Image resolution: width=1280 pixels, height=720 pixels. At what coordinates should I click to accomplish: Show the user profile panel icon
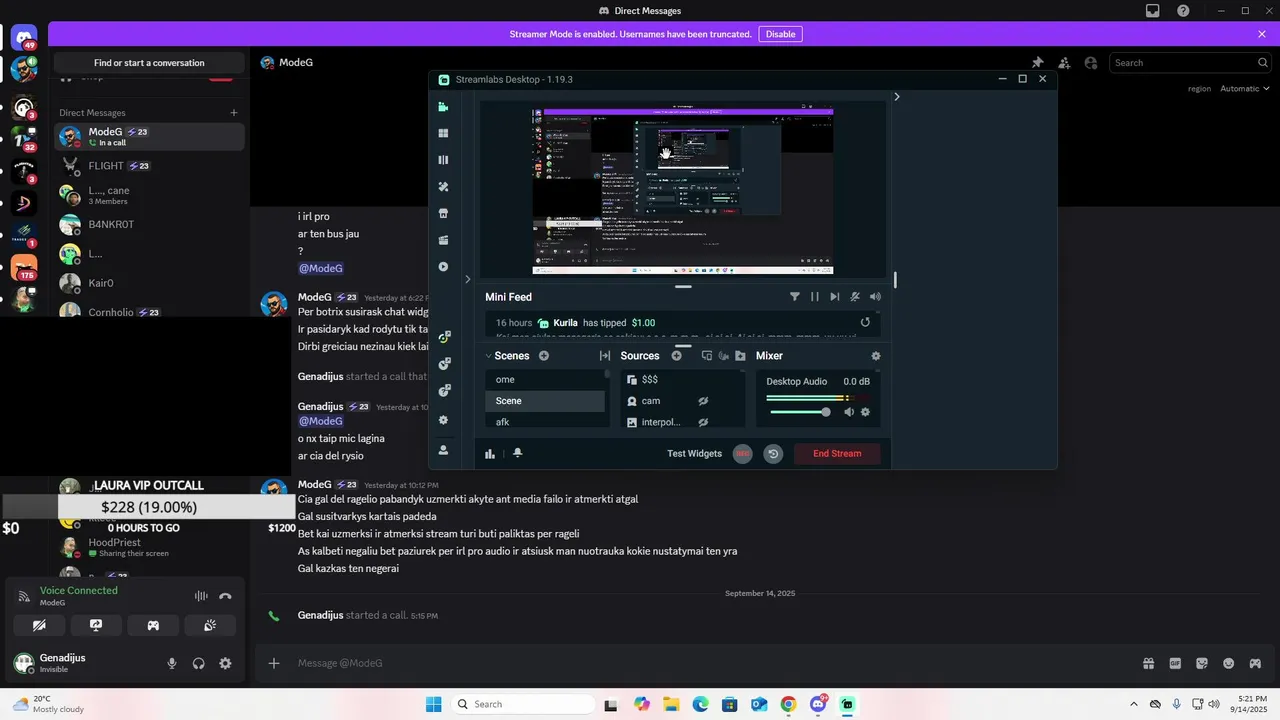[x=1090, y=62]
